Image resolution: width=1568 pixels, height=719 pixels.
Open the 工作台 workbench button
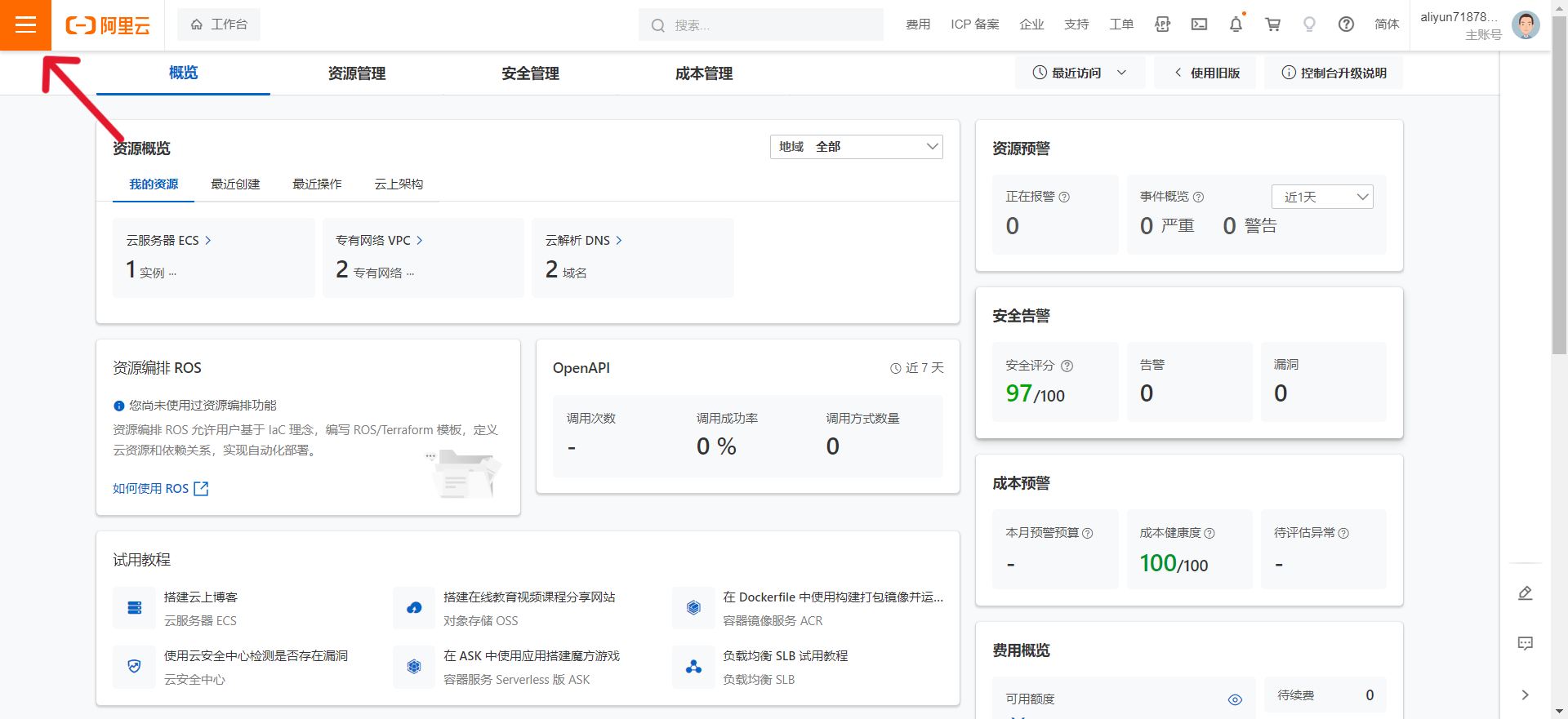219,24
